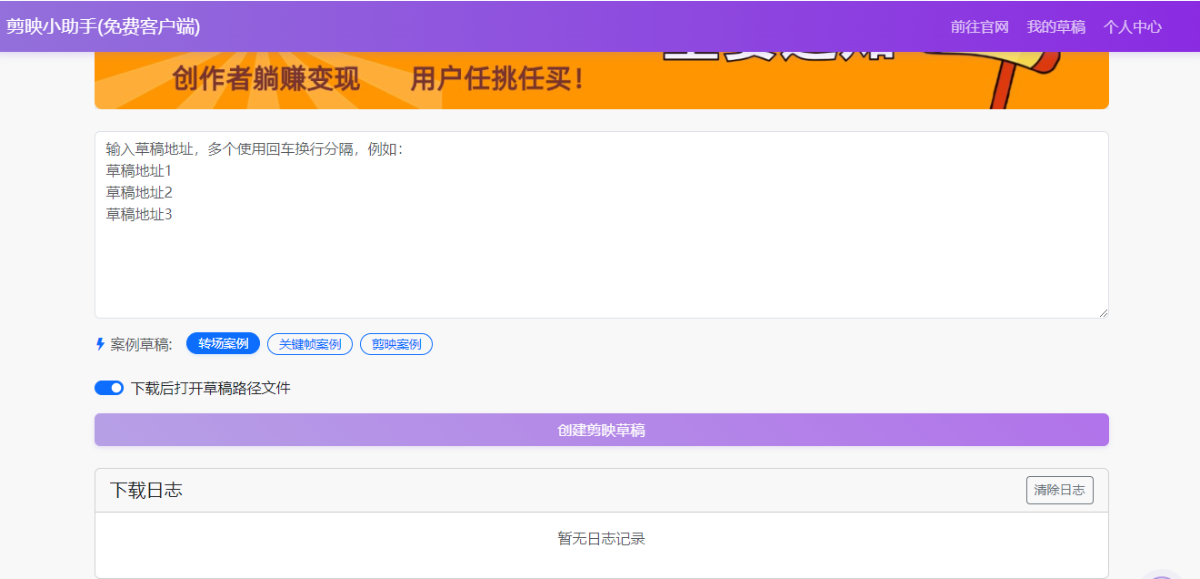Click the text area resize handle
This screenshot has width=1200, height=579.
[1103, 313]
